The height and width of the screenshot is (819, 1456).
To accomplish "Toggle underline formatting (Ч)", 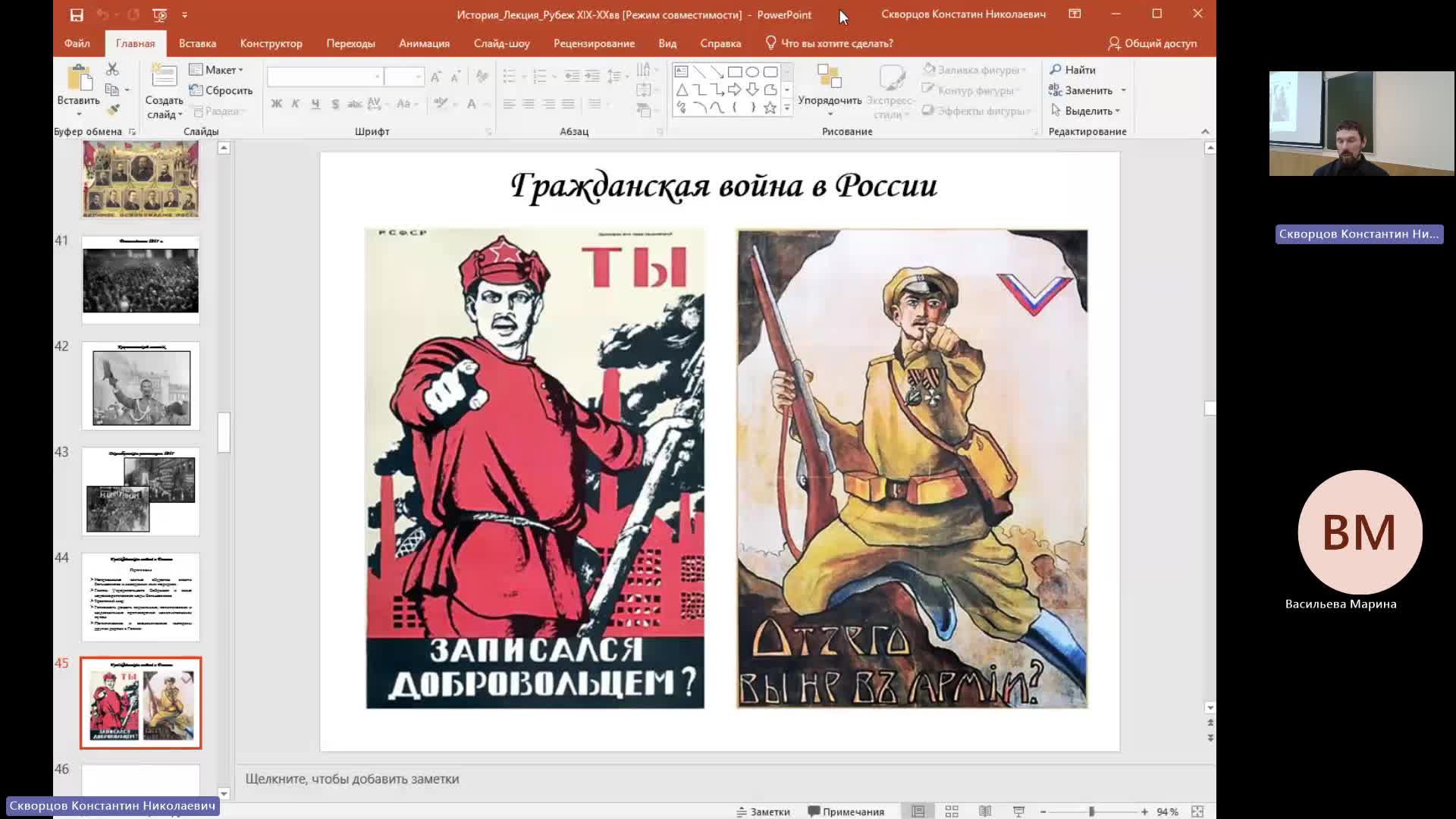I will tap(315, 104).
